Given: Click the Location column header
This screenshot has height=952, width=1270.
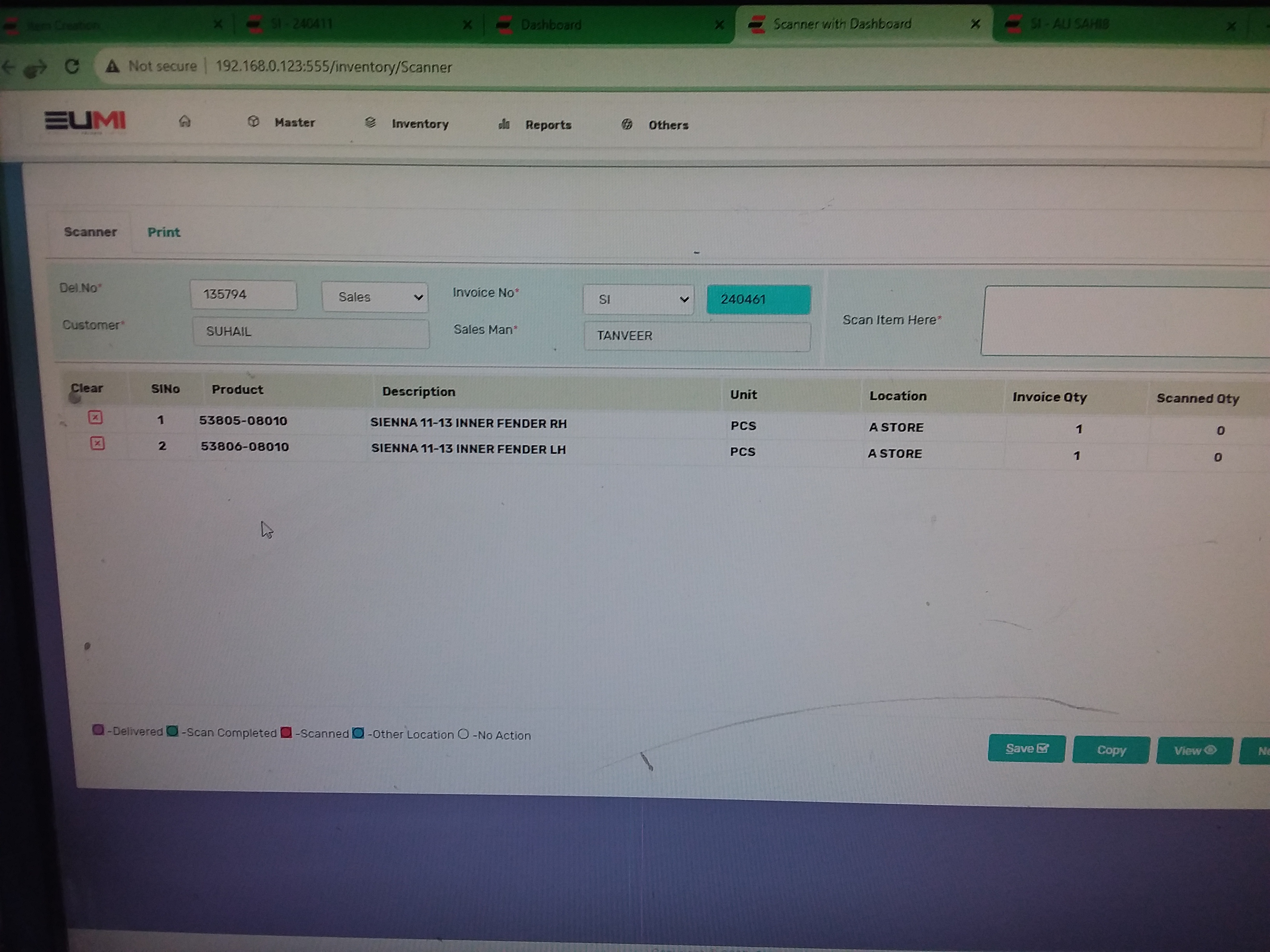Looking at the screenshot, I should pos(897,396).
